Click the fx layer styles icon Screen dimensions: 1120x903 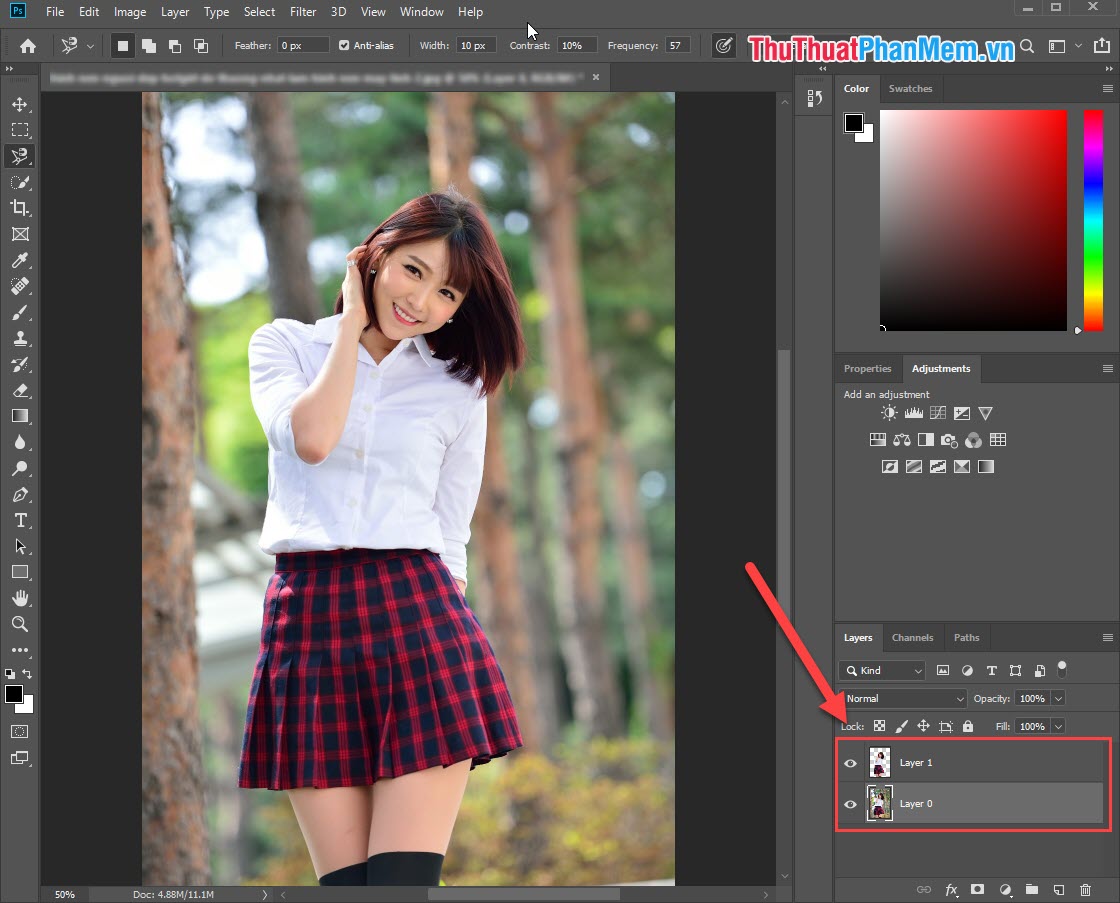(x=951, y=889)
